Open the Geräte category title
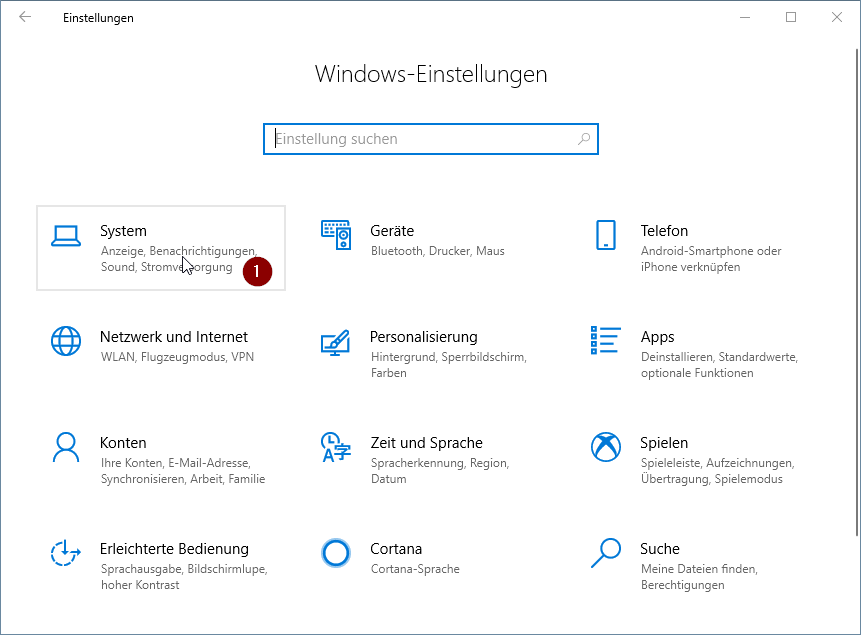This screenshot has height=635, width=861. click(392, 231)
